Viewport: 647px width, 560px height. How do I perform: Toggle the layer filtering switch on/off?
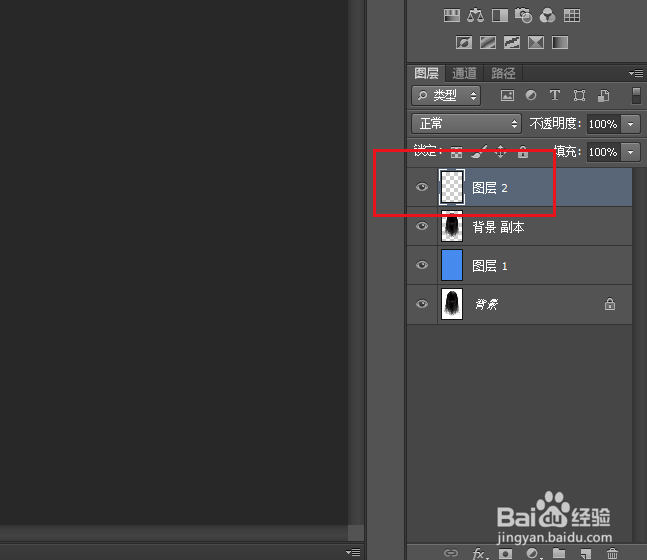click(636, 96)
